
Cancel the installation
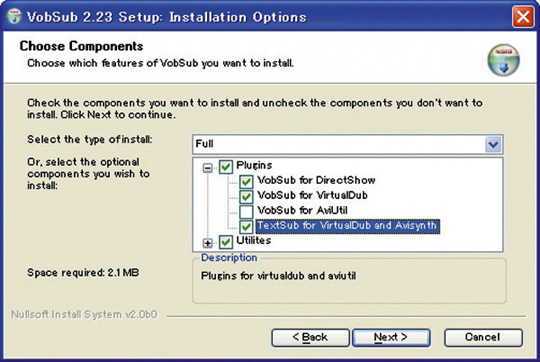pos(483,337)
